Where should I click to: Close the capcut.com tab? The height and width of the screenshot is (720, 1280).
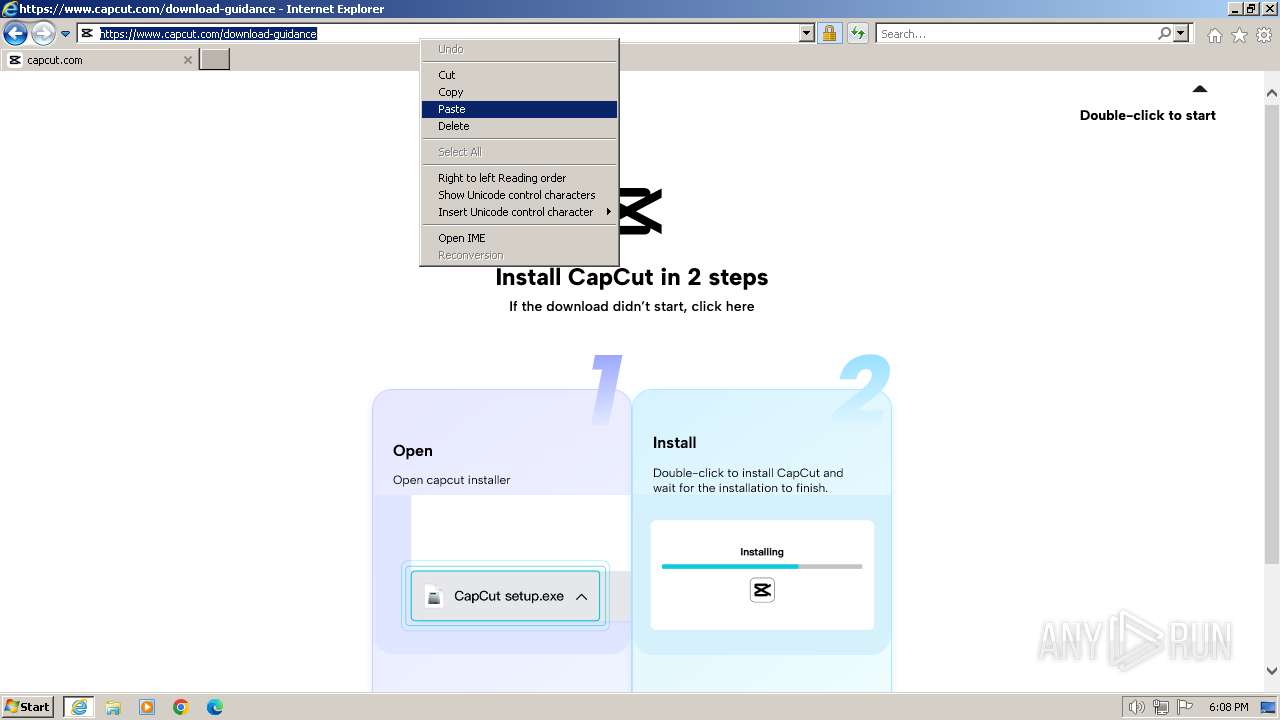[x=187, y=60]
